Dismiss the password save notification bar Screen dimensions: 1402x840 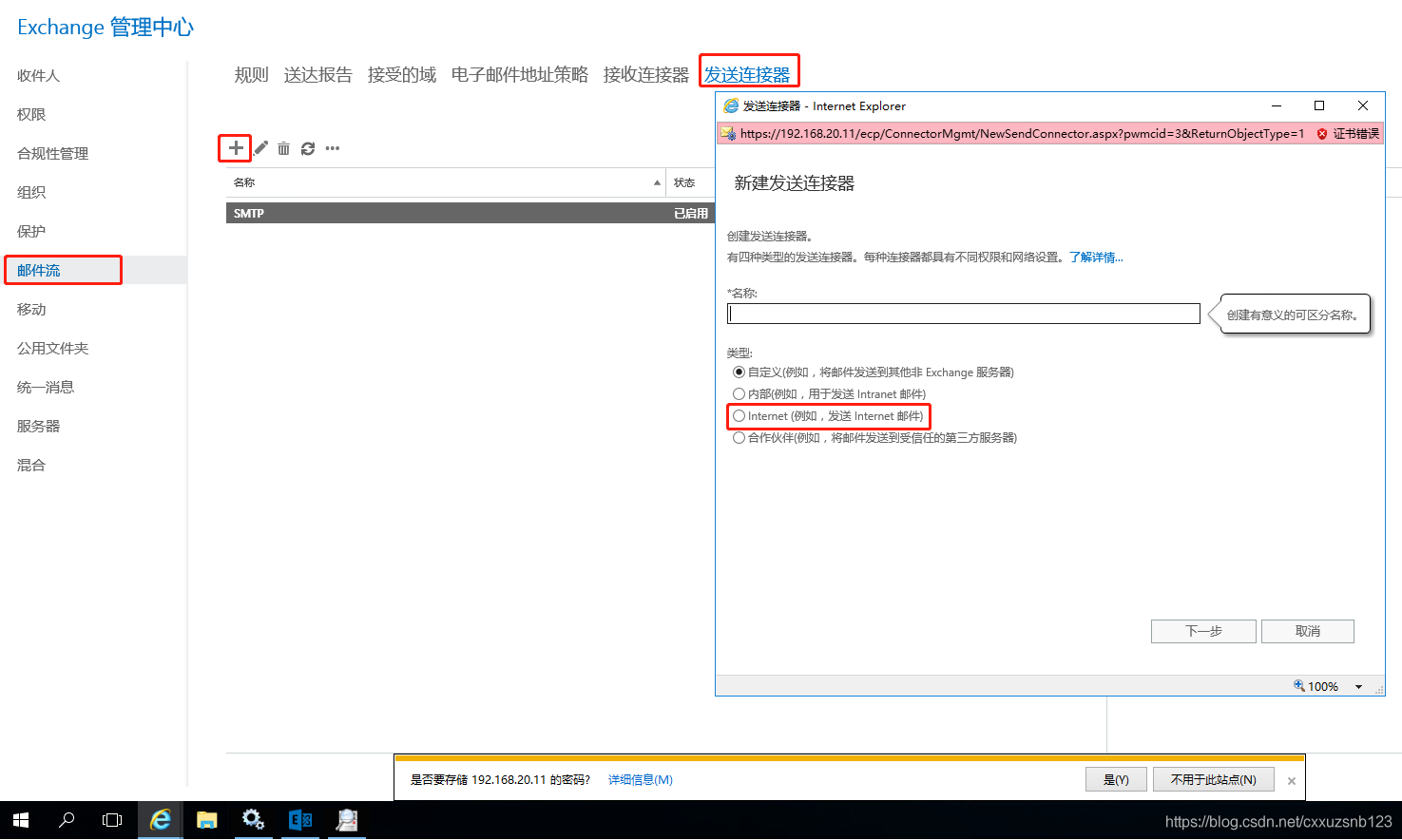1292,781
